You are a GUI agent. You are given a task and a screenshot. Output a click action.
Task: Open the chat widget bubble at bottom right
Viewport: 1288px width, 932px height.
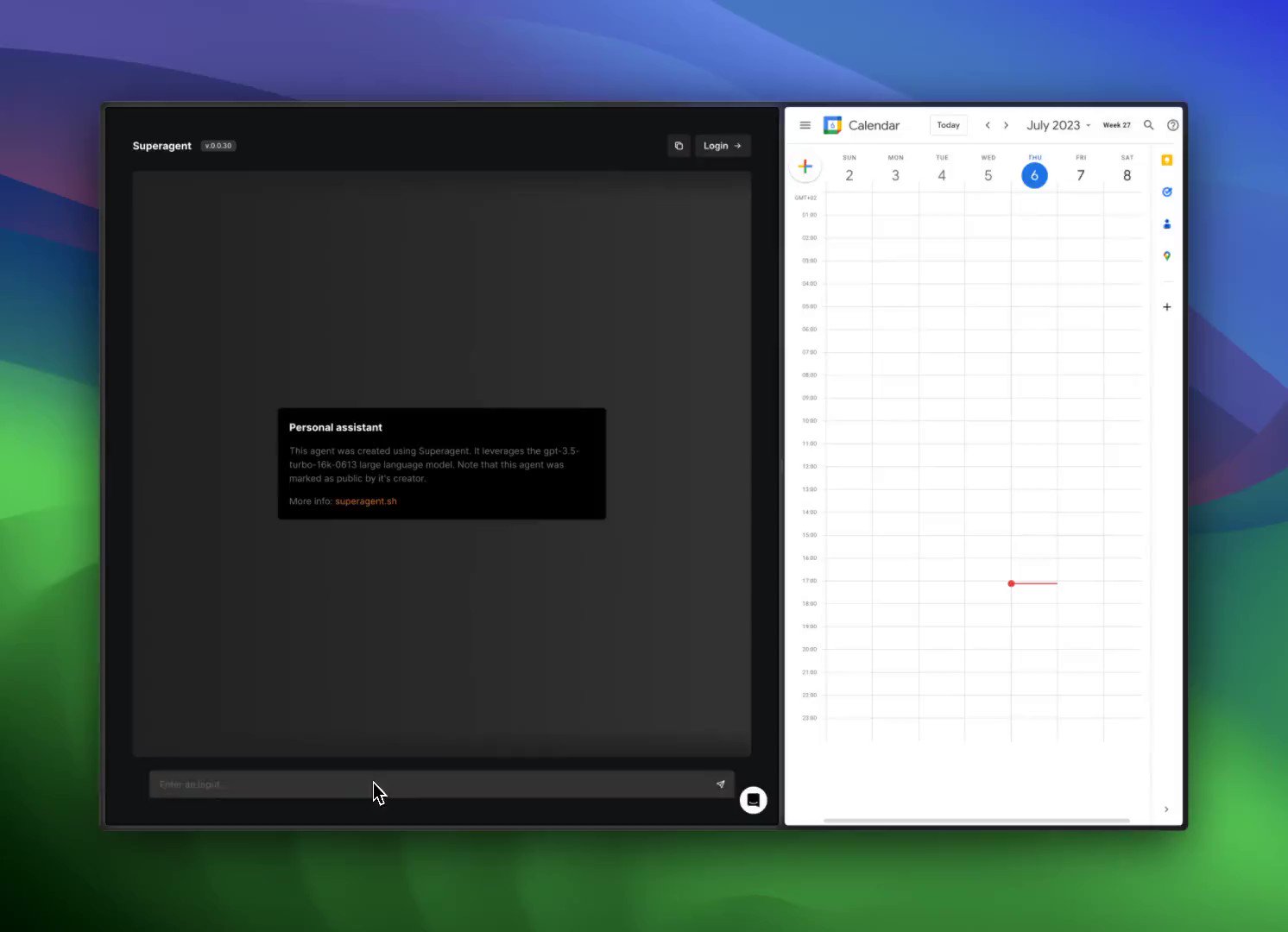tap(753, 800)
